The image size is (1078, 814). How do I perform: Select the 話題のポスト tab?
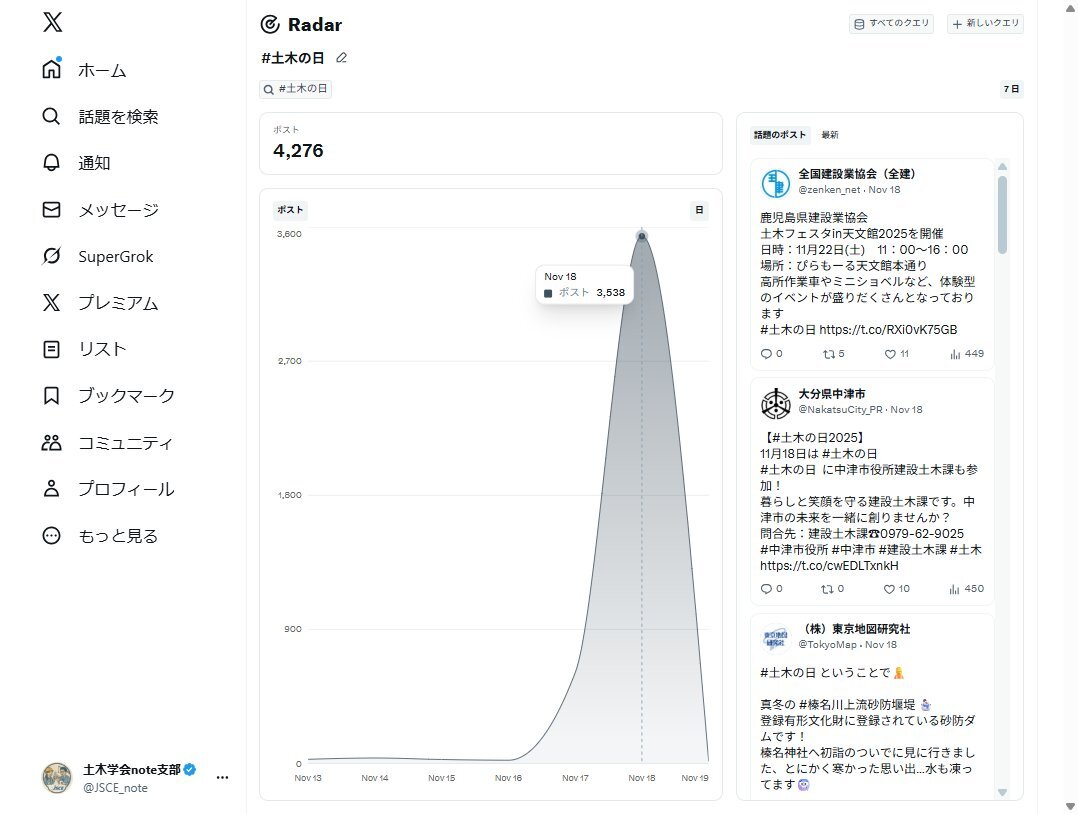[x=780, y=135]
